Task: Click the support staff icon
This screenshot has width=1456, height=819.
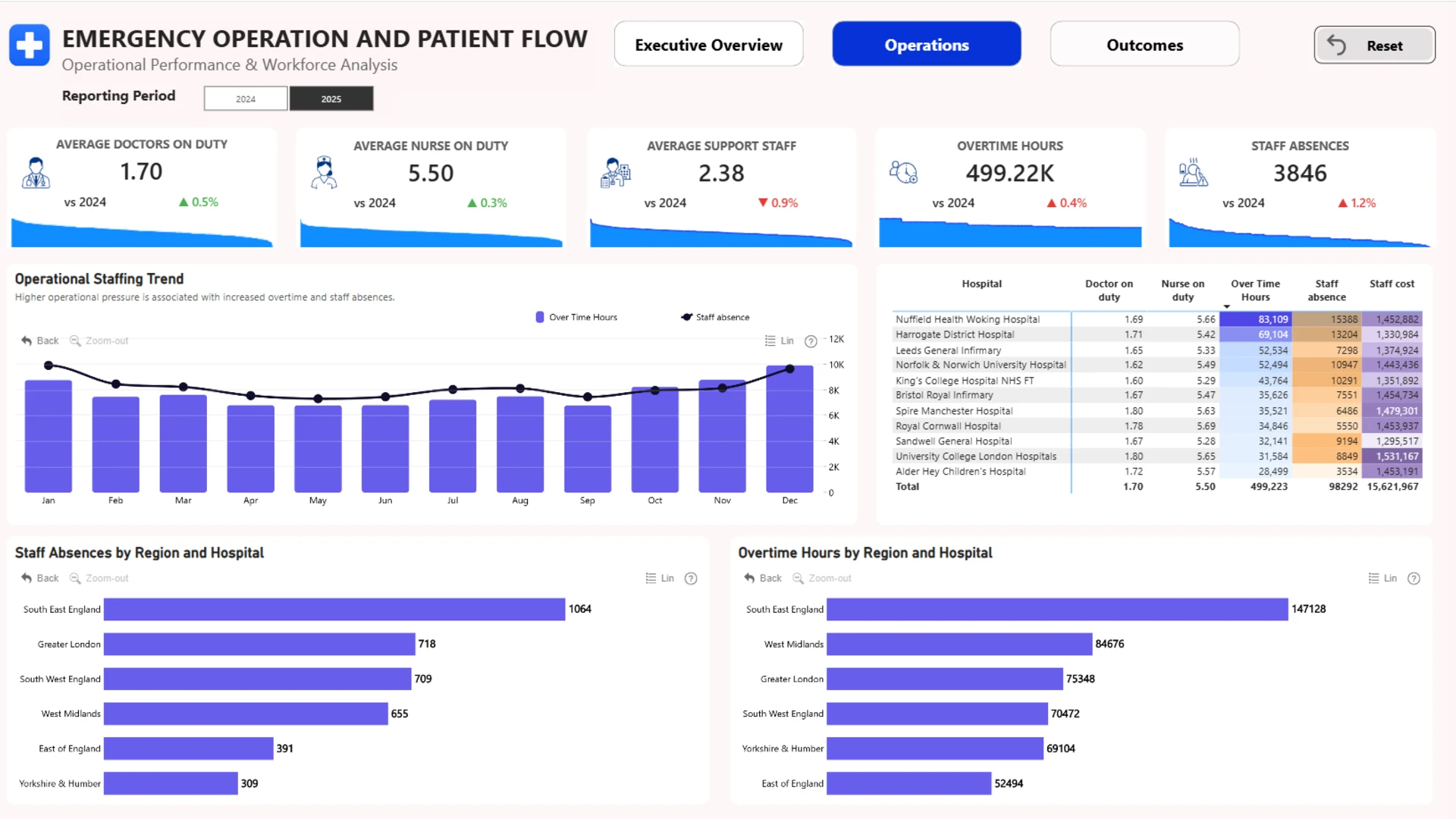Action: (x=615, y=173)
